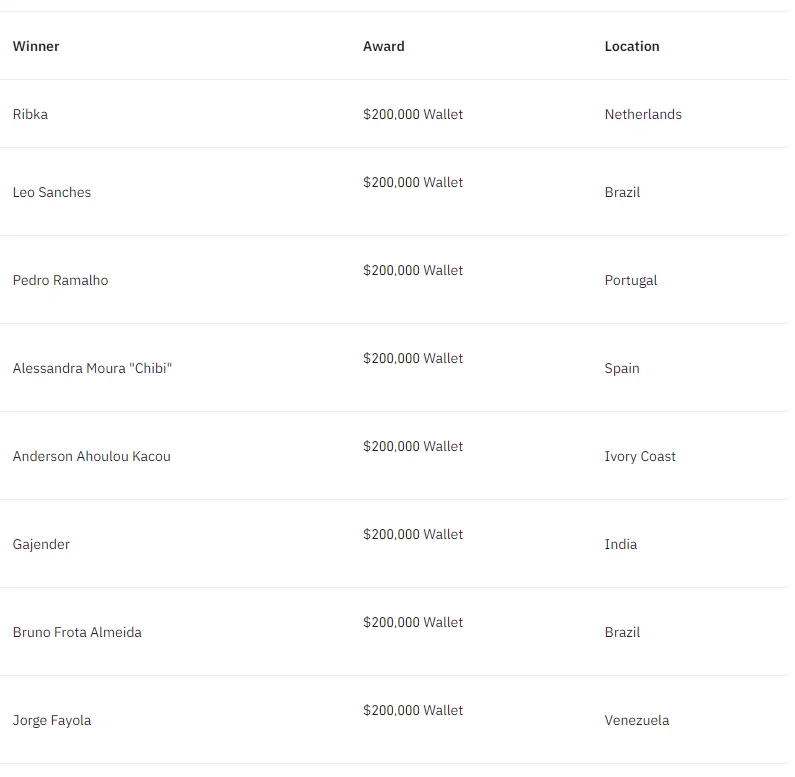Click the Jorge Fayola entry
This screenshot has height=777, width=795.
[52, 721]
